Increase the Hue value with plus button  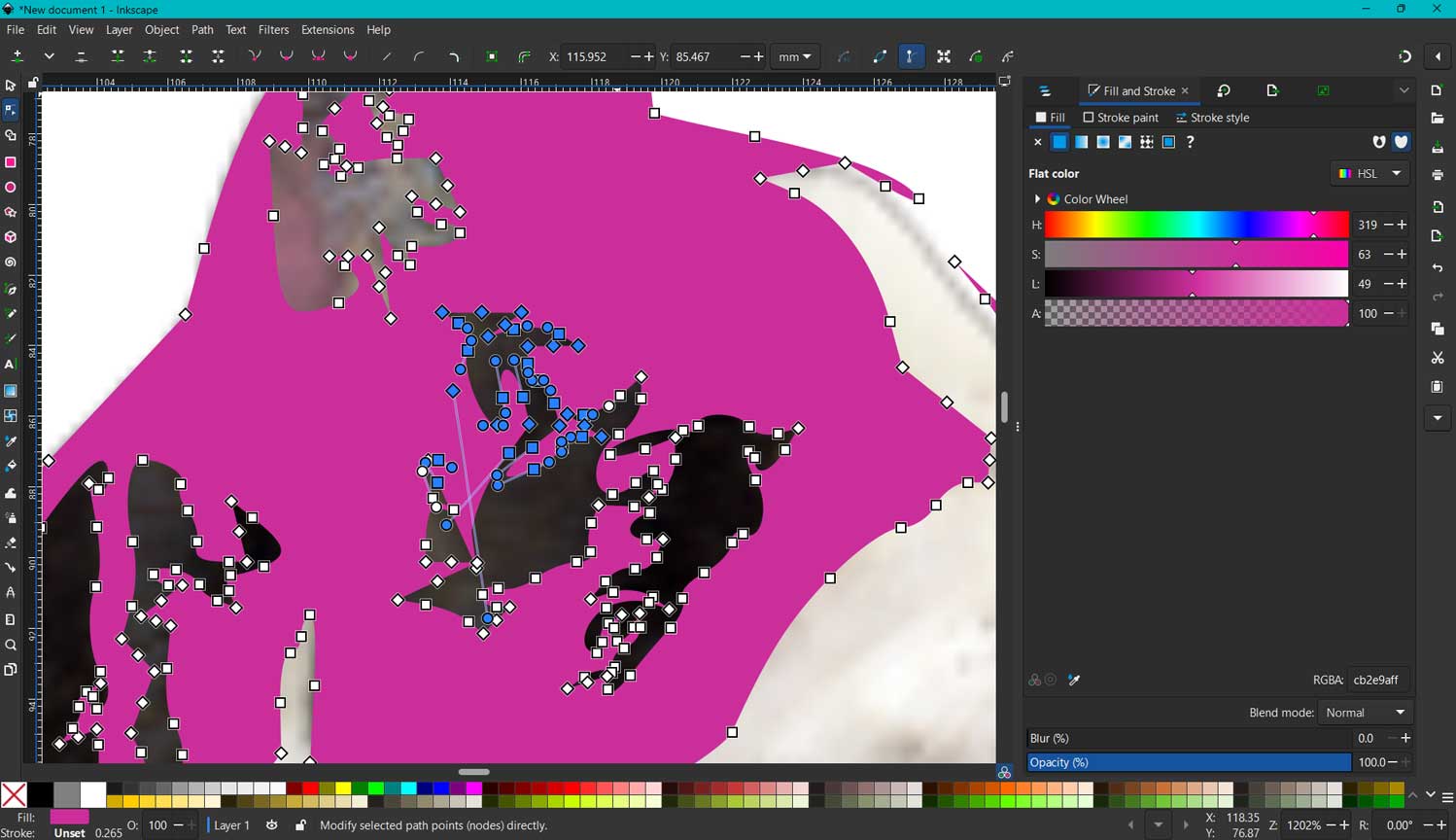click(x=1403, y=225)
